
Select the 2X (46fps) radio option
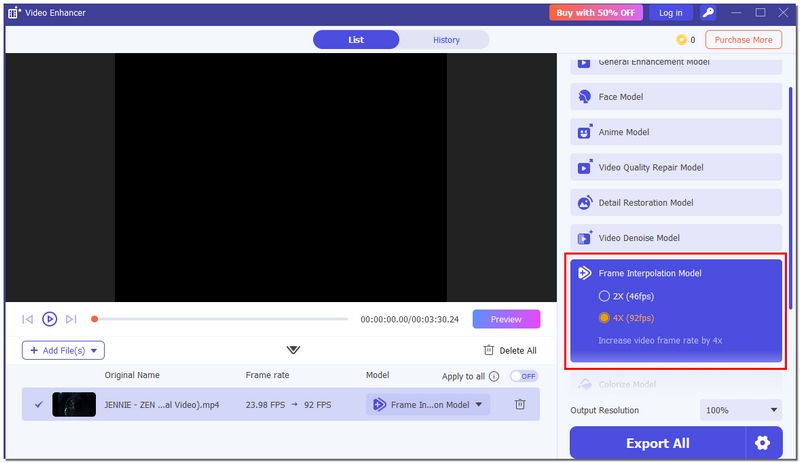pyautogui.click(x=604, y=296)
